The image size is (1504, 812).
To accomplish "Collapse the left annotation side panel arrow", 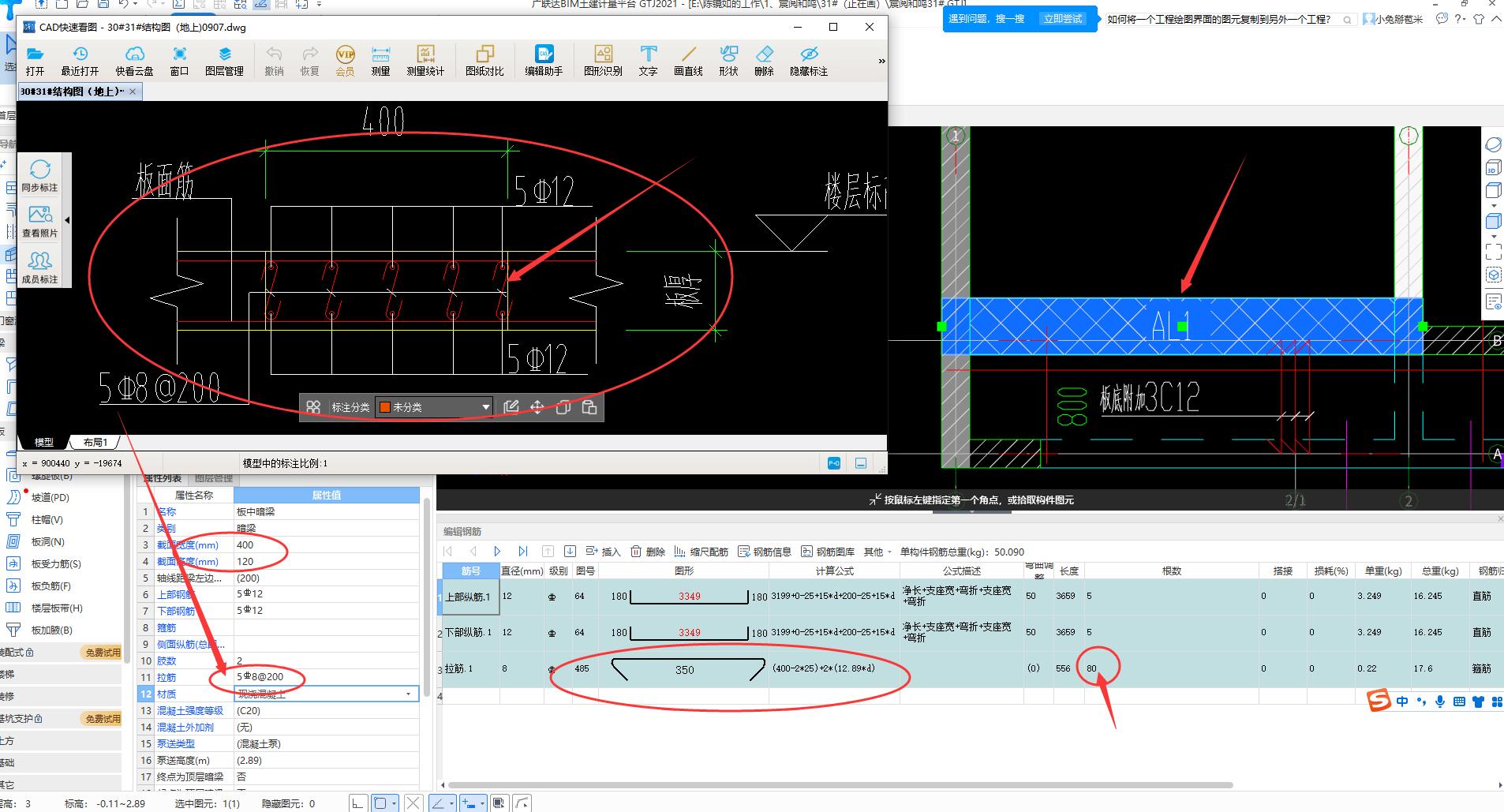I will [x=67, y=220].
